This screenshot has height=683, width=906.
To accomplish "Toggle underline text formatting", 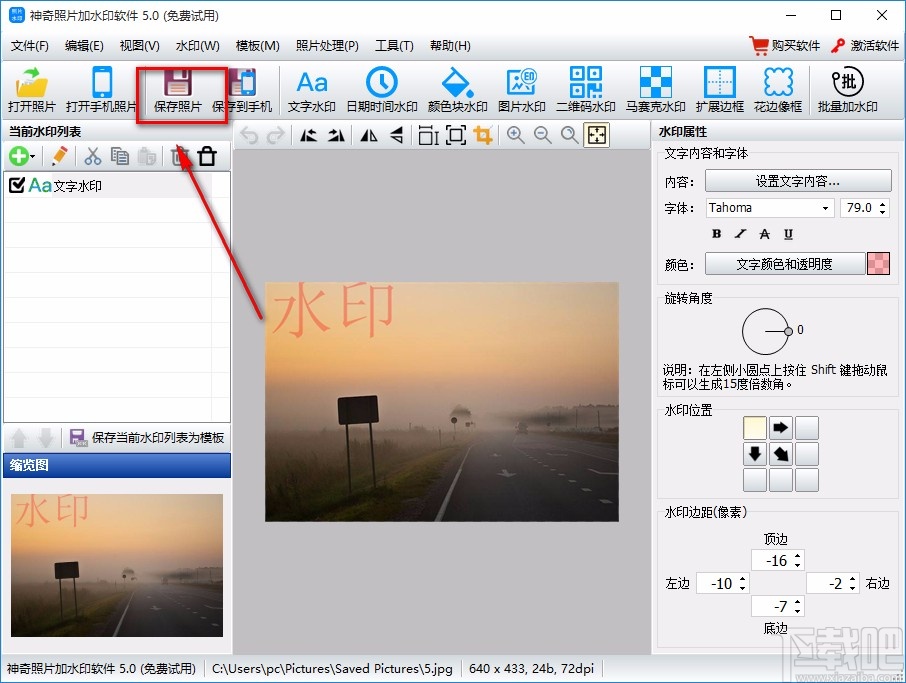I will pyautogui.click(x=788, y=233).
